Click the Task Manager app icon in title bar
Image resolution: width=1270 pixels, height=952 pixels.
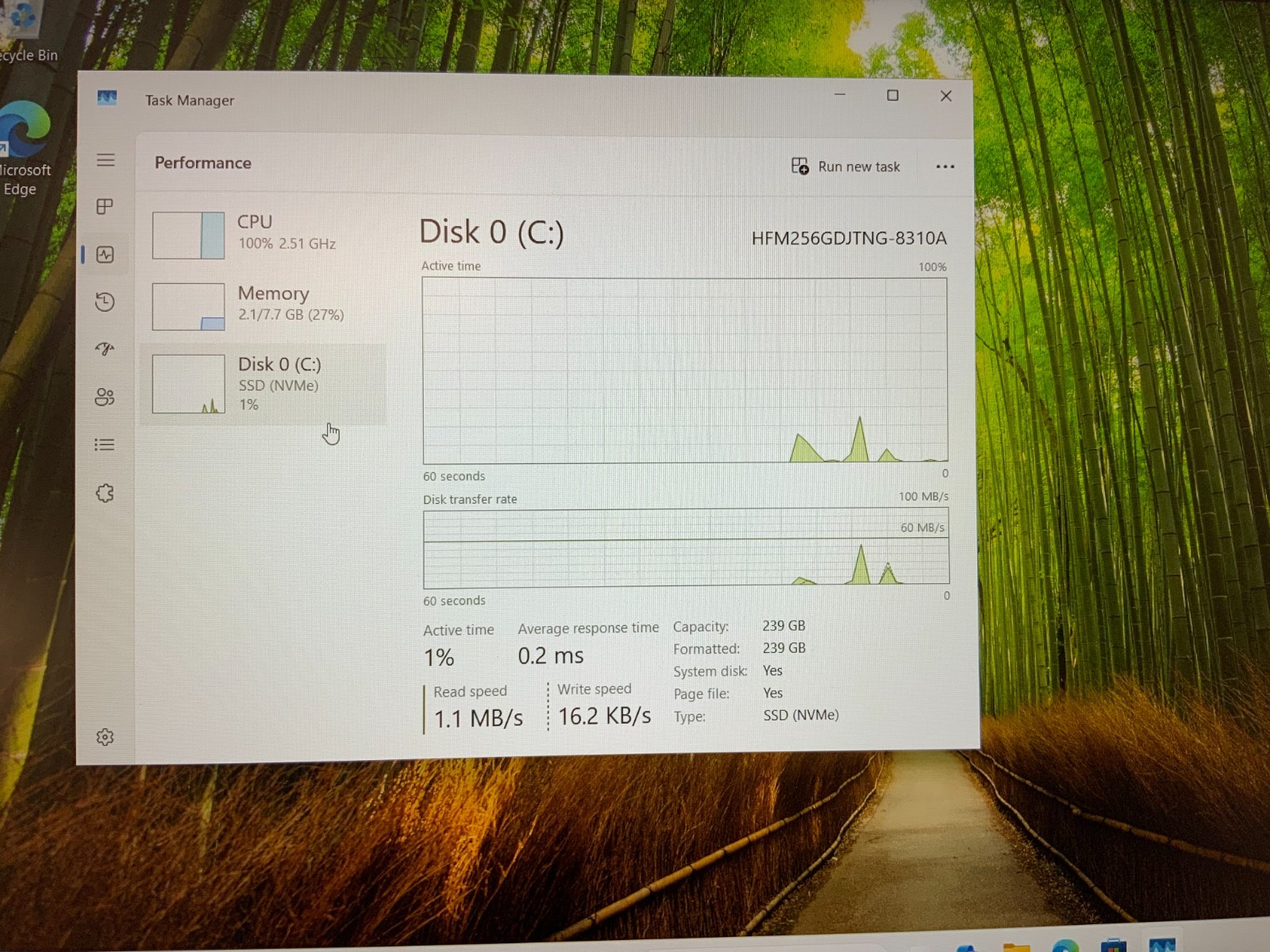pos(107,98)
